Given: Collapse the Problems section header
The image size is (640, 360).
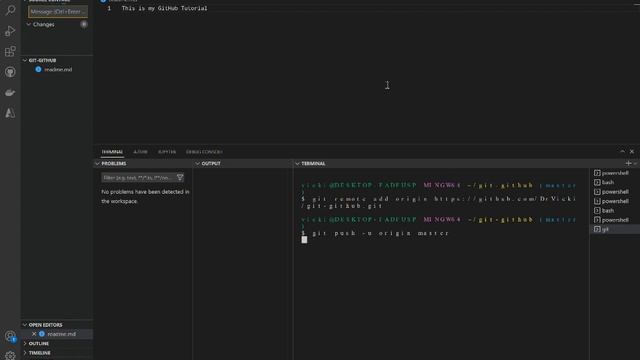Looking at the screenshot, I should 143,163.
